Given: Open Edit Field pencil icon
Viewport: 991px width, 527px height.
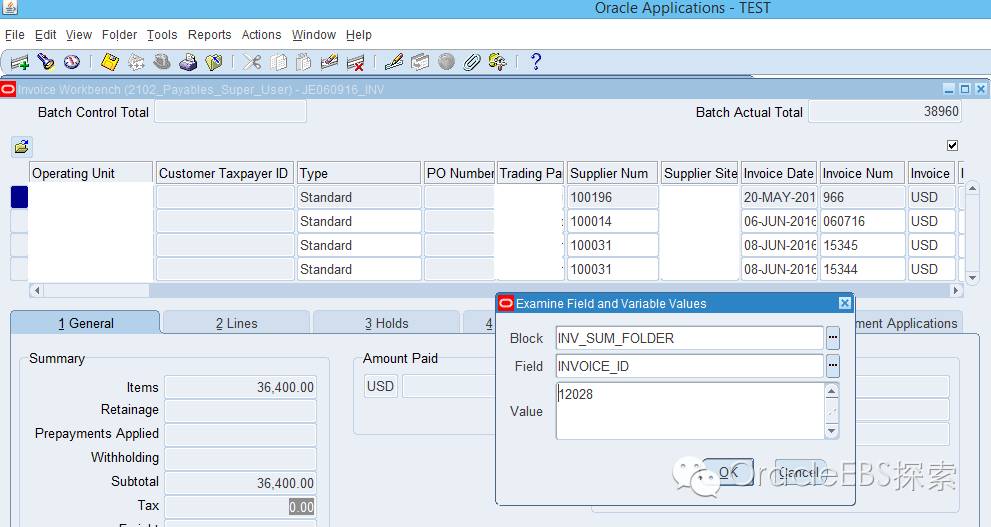Looking at the screenshot, I should tap(394, 62).
